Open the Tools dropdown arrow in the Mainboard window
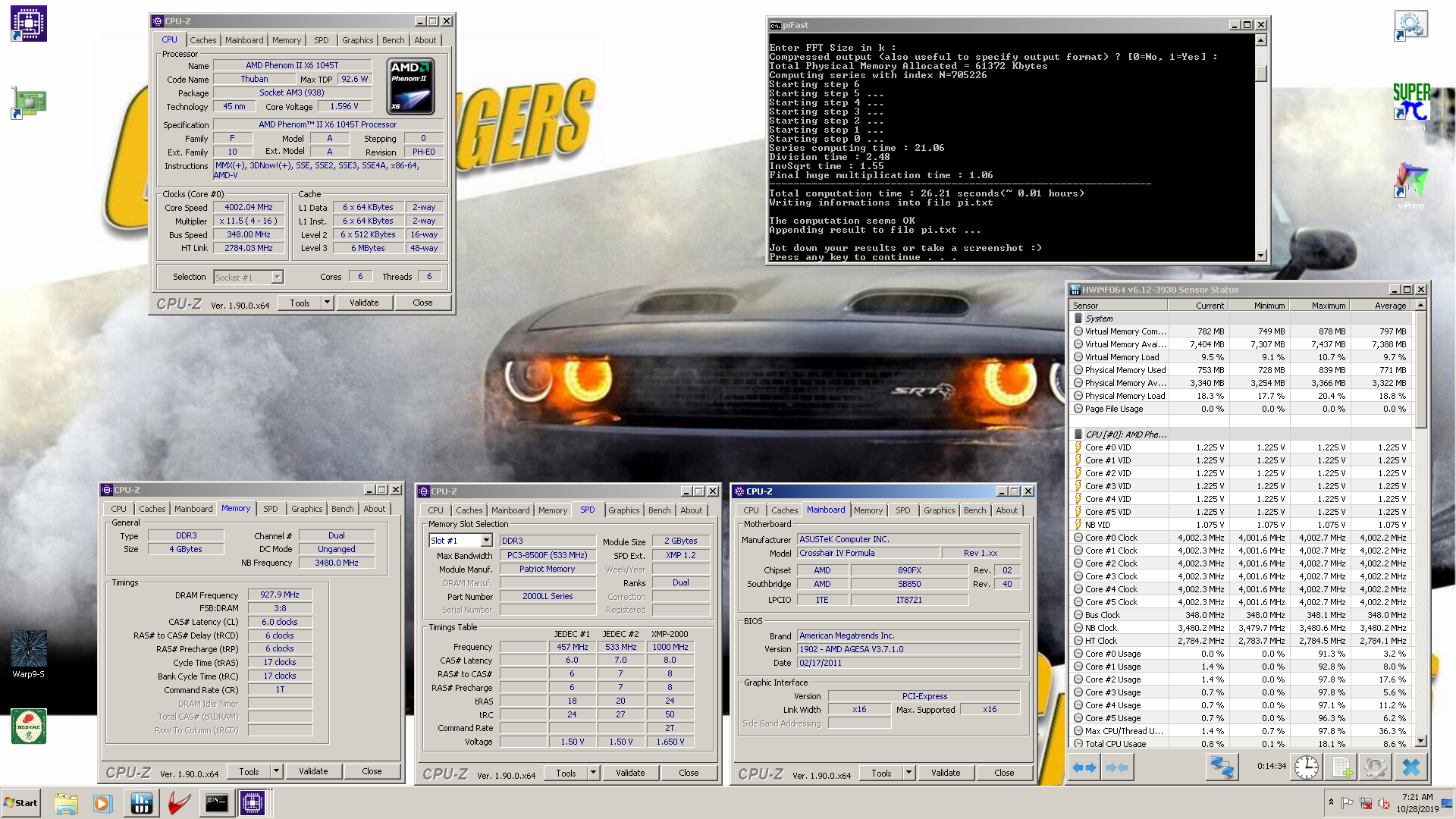Viewport: 1456px width, 819px height. (909, 773)
